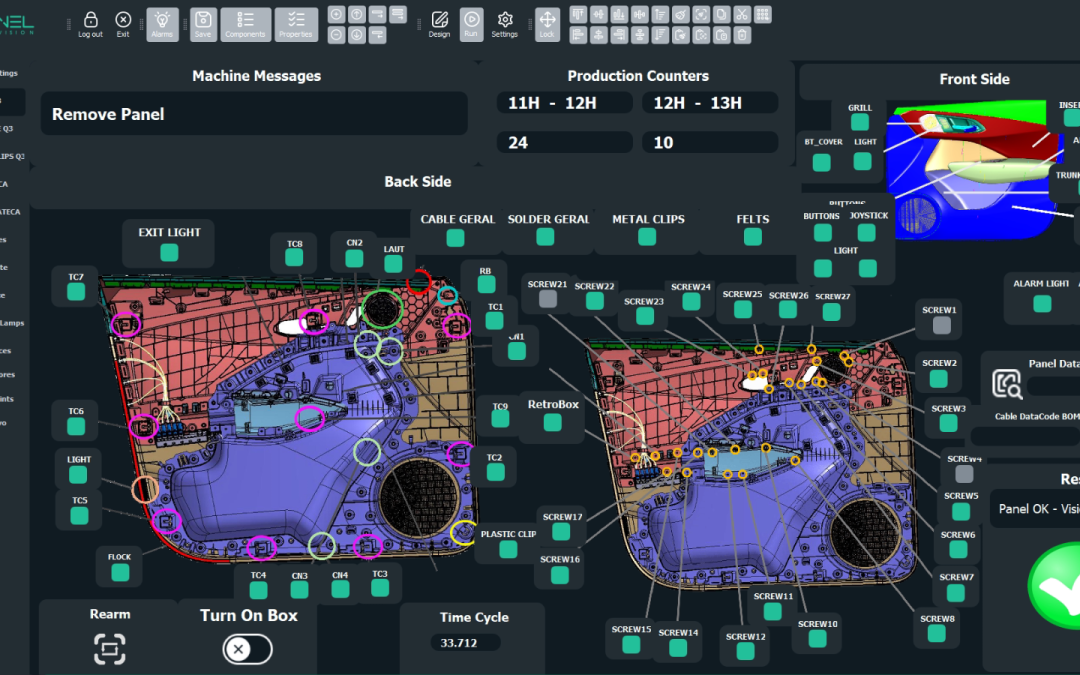The width and height of the screenshot is (1080, 675).
Task: Click the EXIT LIGHT indicator
Action: [169, 253]
